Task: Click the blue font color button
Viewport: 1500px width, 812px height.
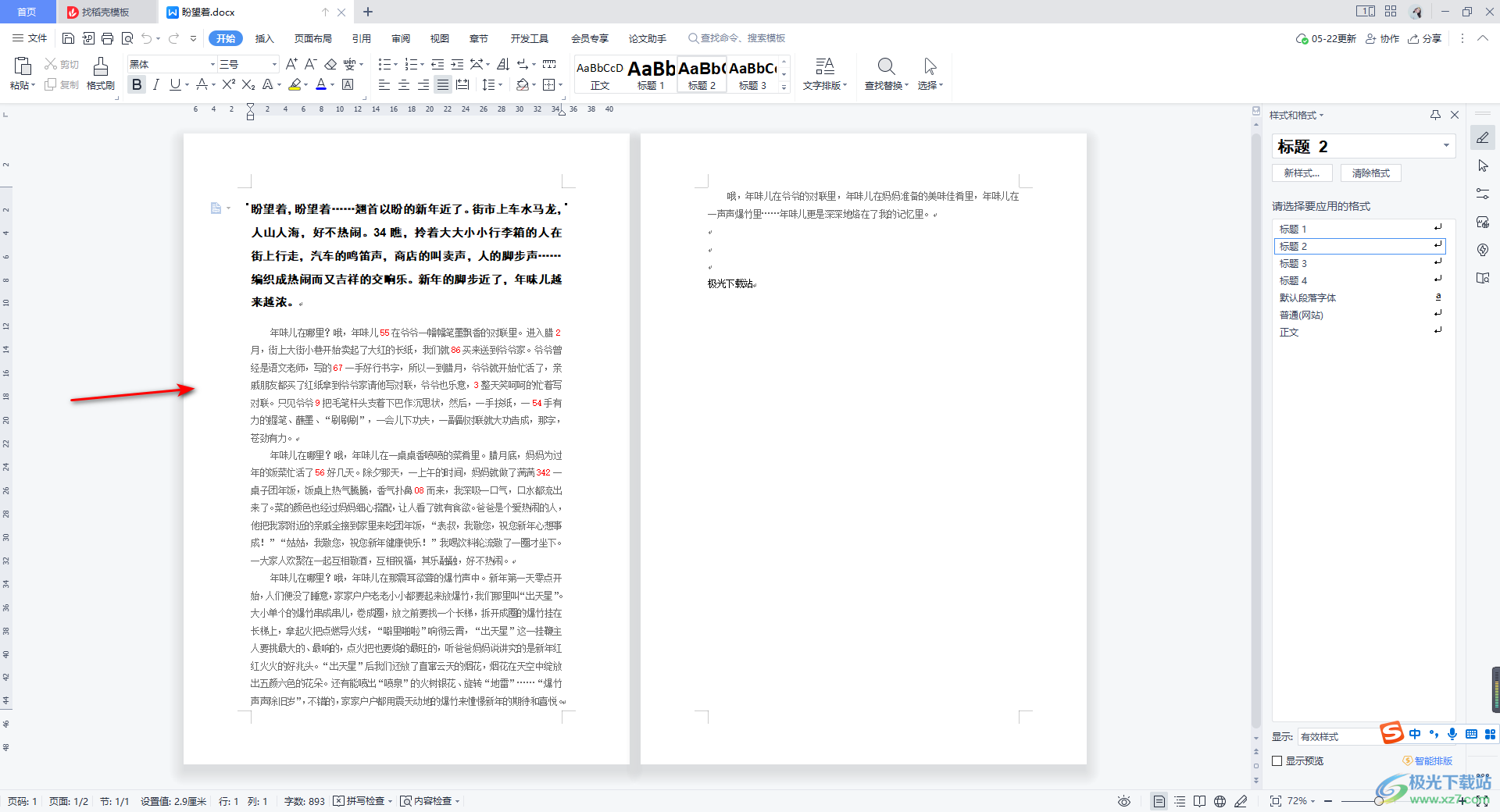Action: tap(321, 84)
